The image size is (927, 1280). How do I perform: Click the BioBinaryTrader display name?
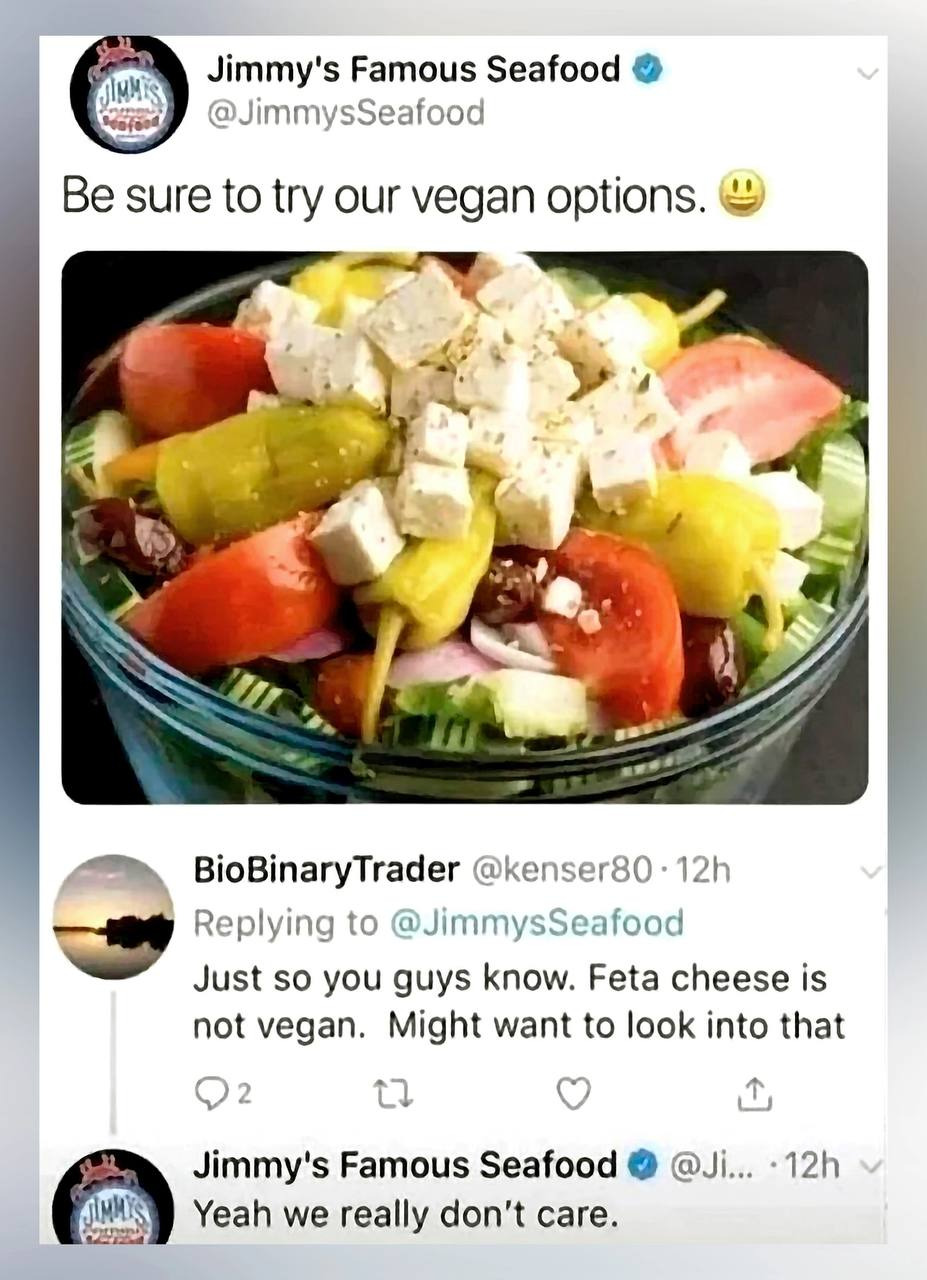[x=326, y=871]
